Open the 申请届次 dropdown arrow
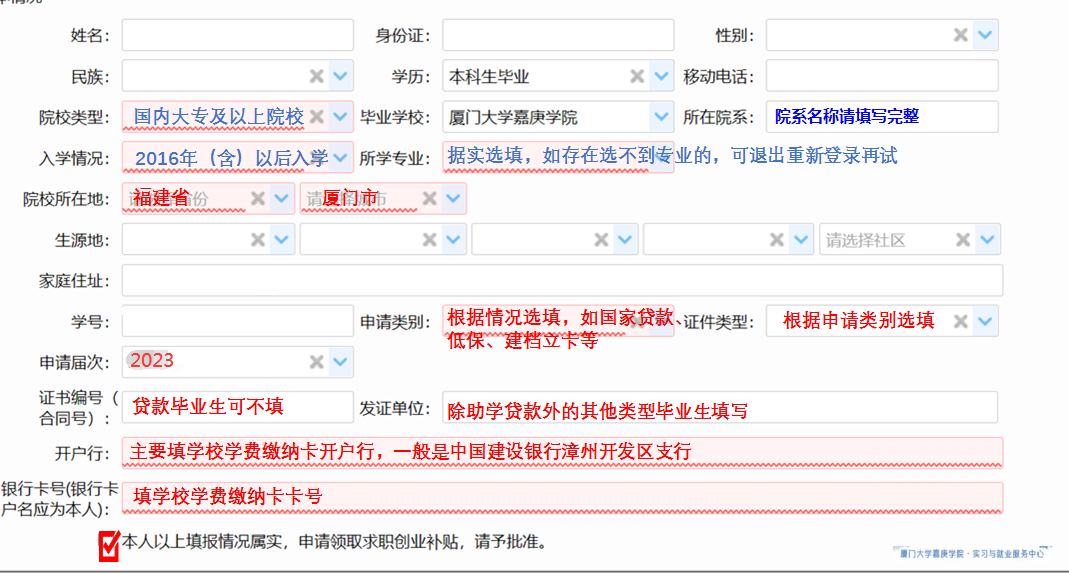This screenshot has height=573, width=1069. tap(341, 362)
